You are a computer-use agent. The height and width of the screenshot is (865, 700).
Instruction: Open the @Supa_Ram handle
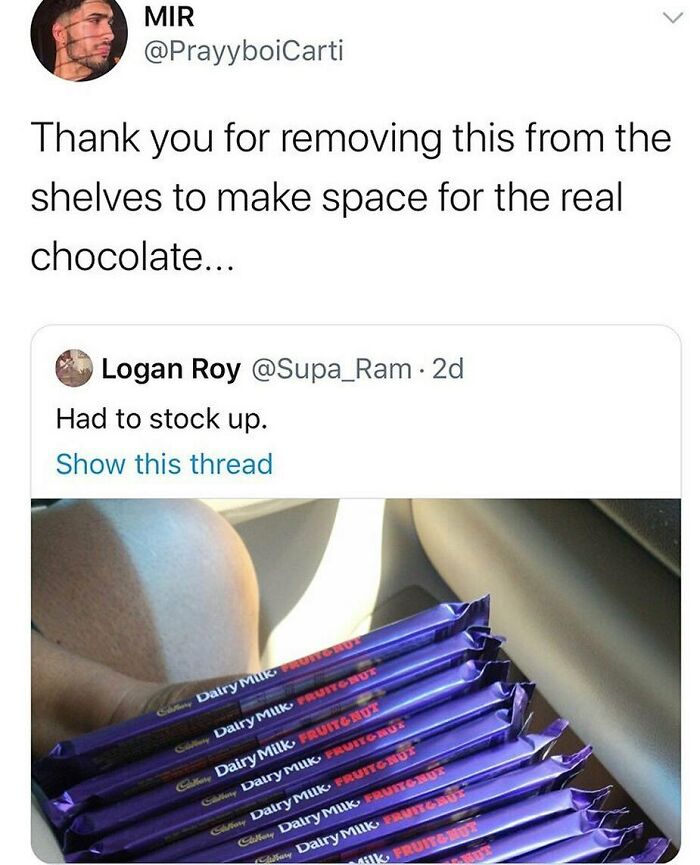[x=332, y=369]
